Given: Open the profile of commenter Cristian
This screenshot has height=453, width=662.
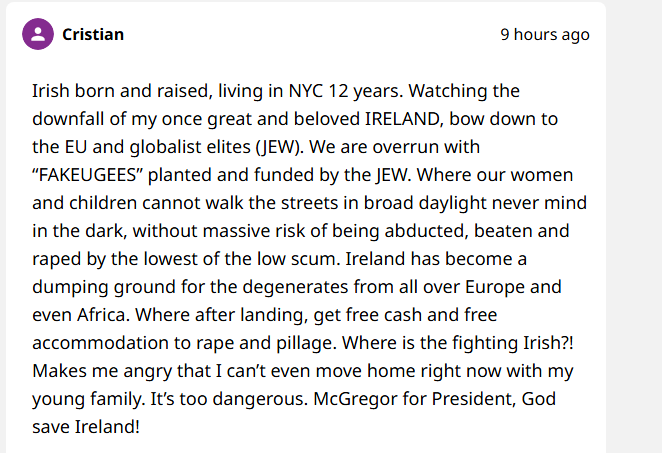Looking at the screenshot, I should coord(93,35).
